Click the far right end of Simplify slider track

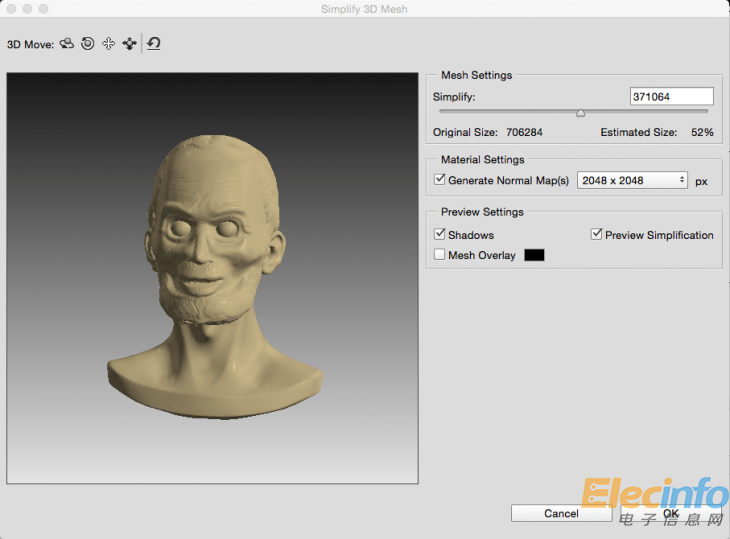click(706, 112)
